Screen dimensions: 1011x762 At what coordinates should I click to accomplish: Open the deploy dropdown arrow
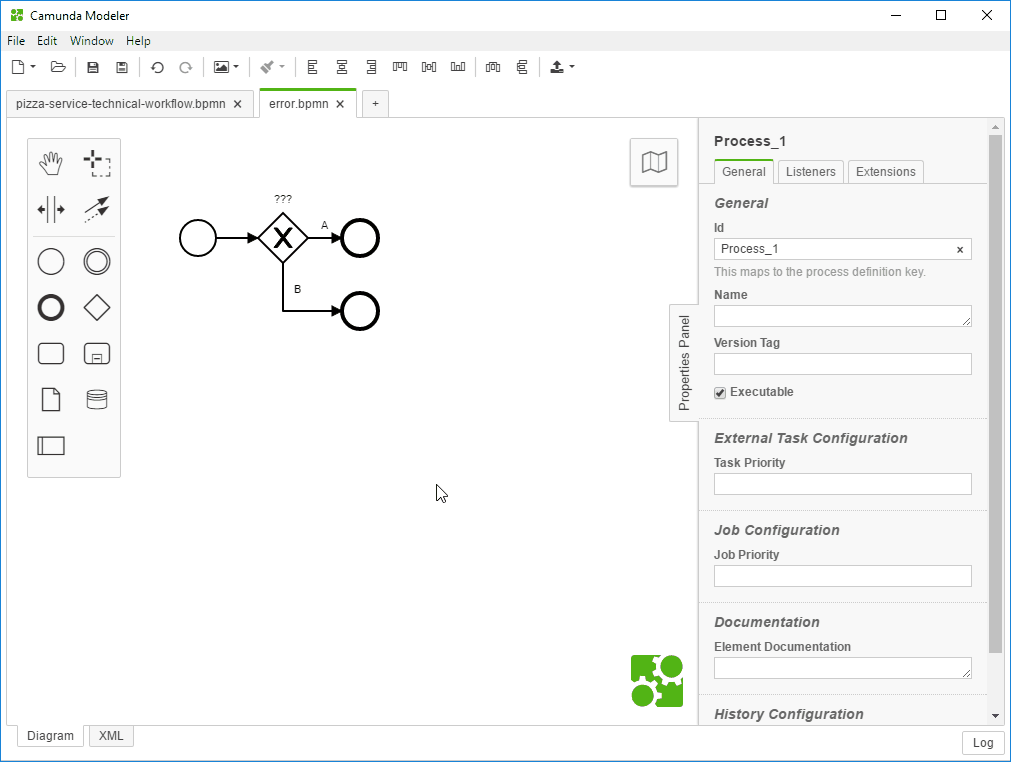pyautogui.click(x=572, y=67)
